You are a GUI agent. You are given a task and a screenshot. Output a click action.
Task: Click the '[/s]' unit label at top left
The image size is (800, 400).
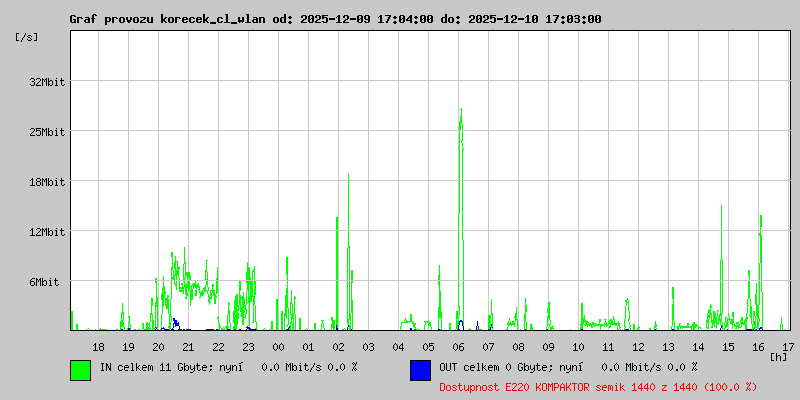pos(27,37)
